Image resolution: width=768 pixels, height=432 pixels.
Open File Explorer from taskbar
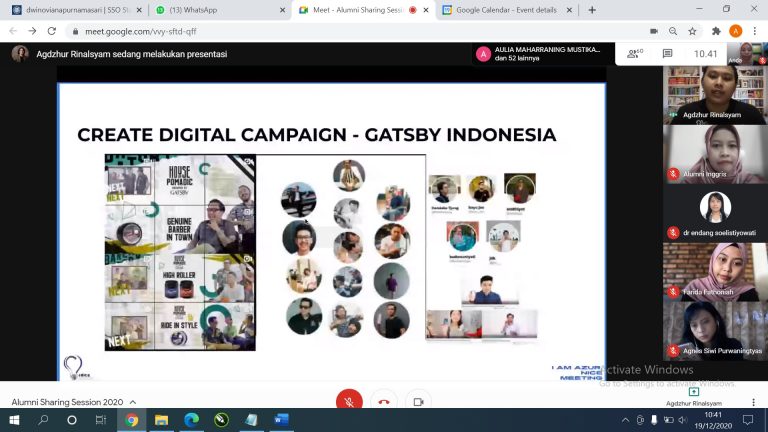(x=161, y=420)
